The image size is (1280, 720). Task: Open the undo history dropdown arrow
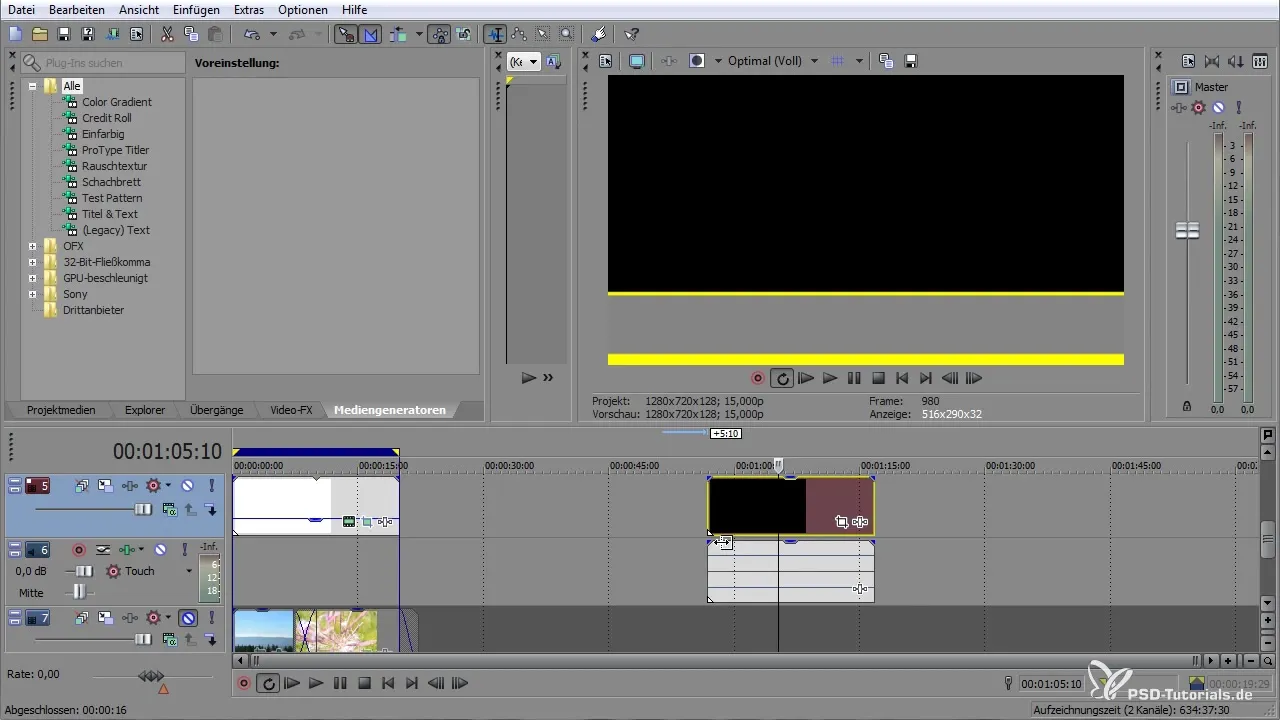(x=273, y=34)
